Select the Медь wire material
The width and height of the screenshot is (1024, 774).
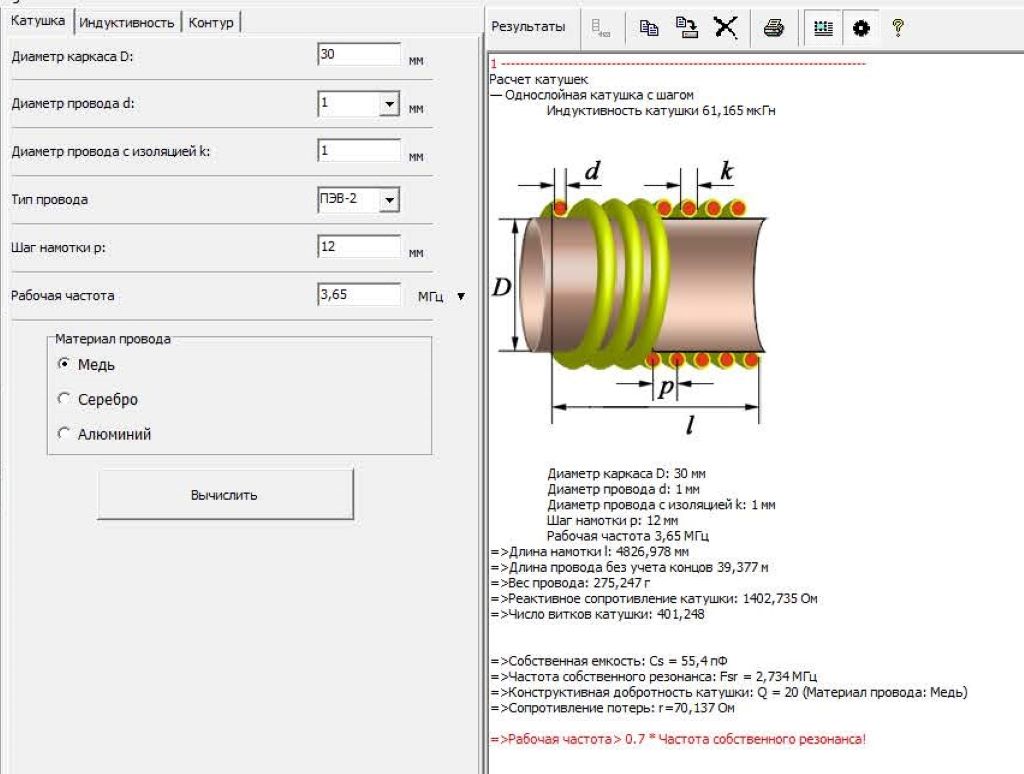point(65,365)
